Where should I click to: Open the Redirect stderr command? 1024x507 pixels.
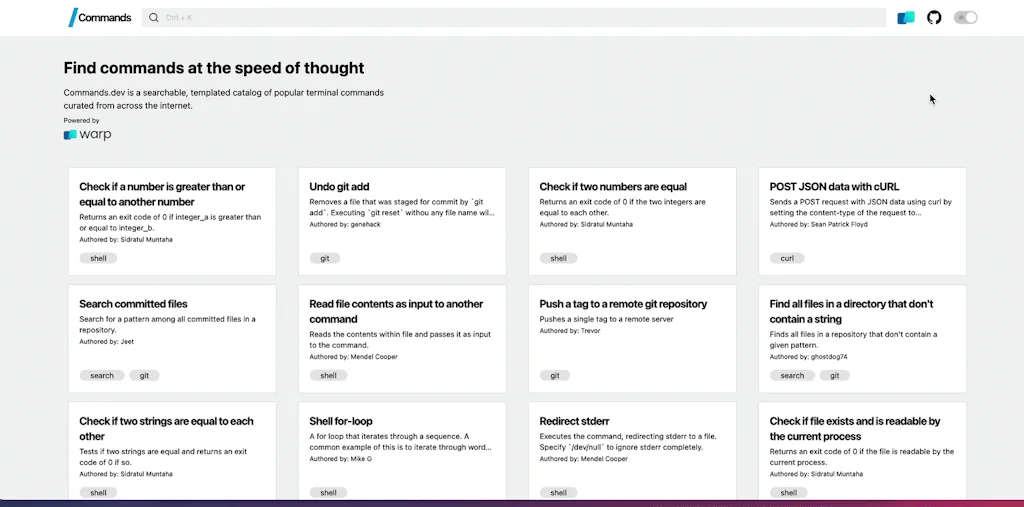[573, 421]
